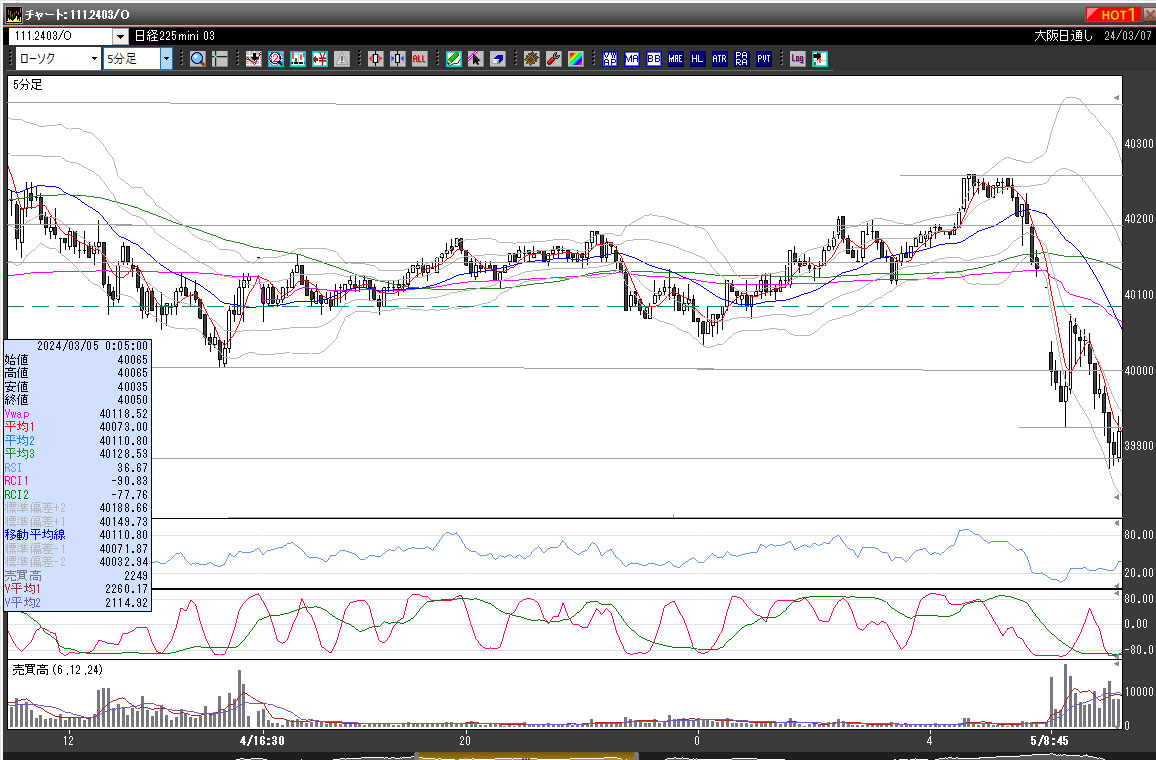This screenshot has width=1156, height=760.
Task: Click the 39900 price axis label
Action: pyautogui.click(x=1138, y=446)
